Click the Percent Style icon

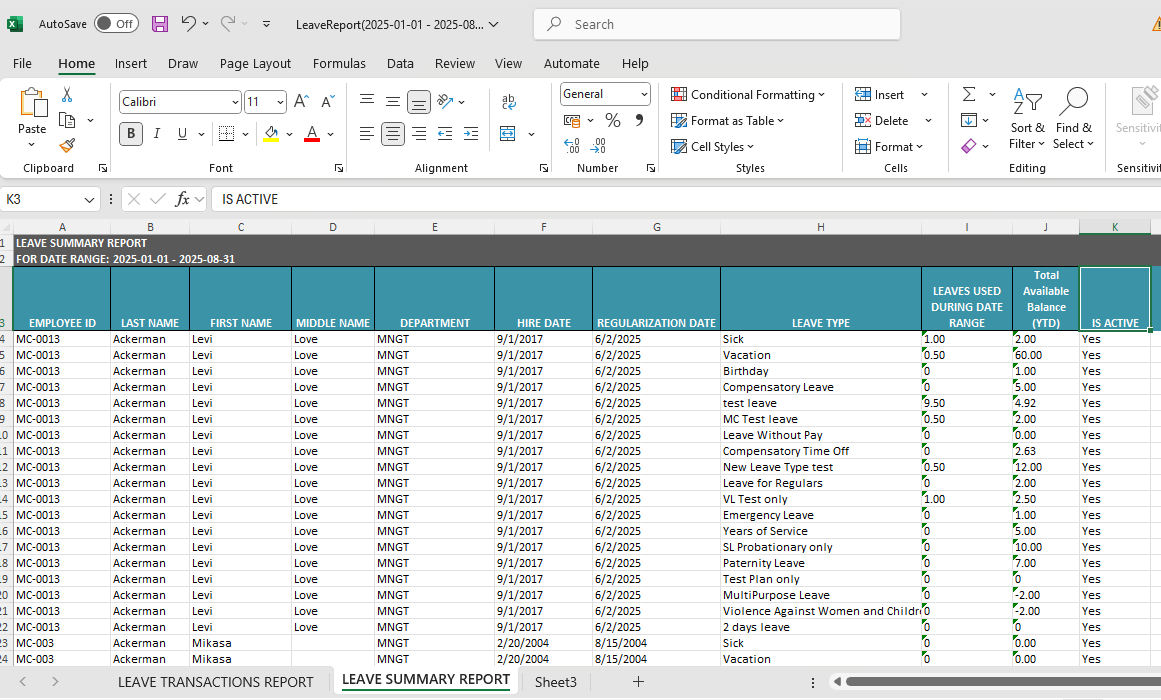tap(613, 121)
